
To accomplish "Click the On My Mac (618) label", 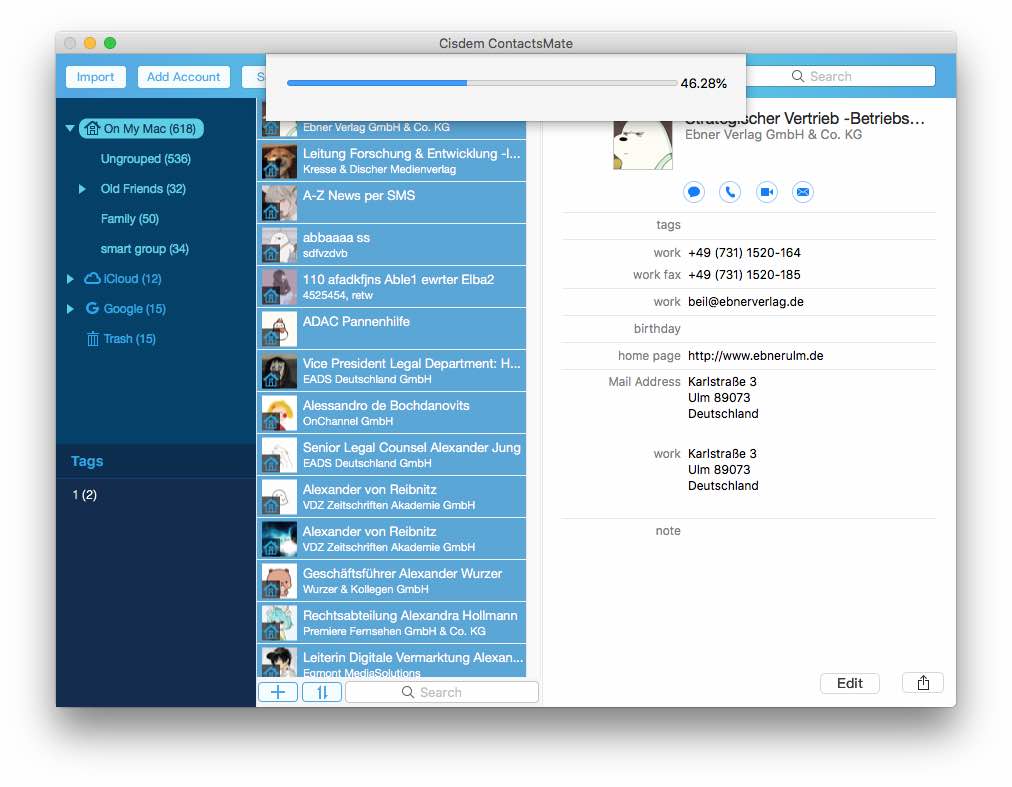I will (150, 128).
